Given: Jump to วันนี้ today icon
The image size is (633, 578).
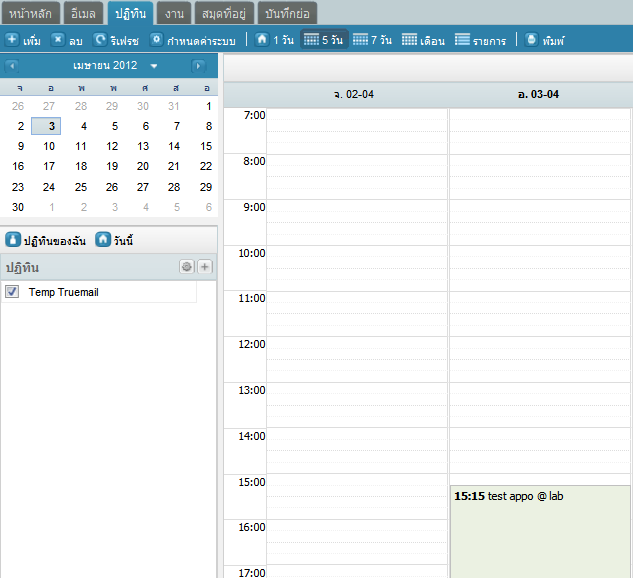Looking at the screenshot, I should 103,239.
